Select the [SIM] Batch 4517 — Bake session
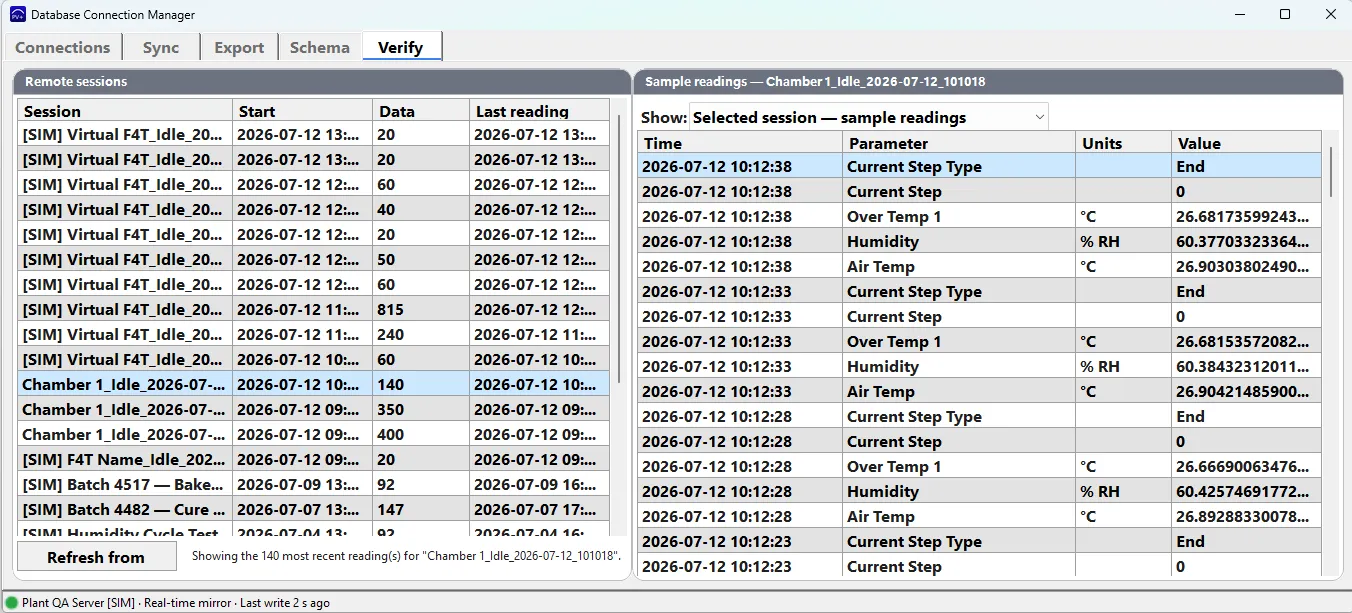 [x=313, y=484]
